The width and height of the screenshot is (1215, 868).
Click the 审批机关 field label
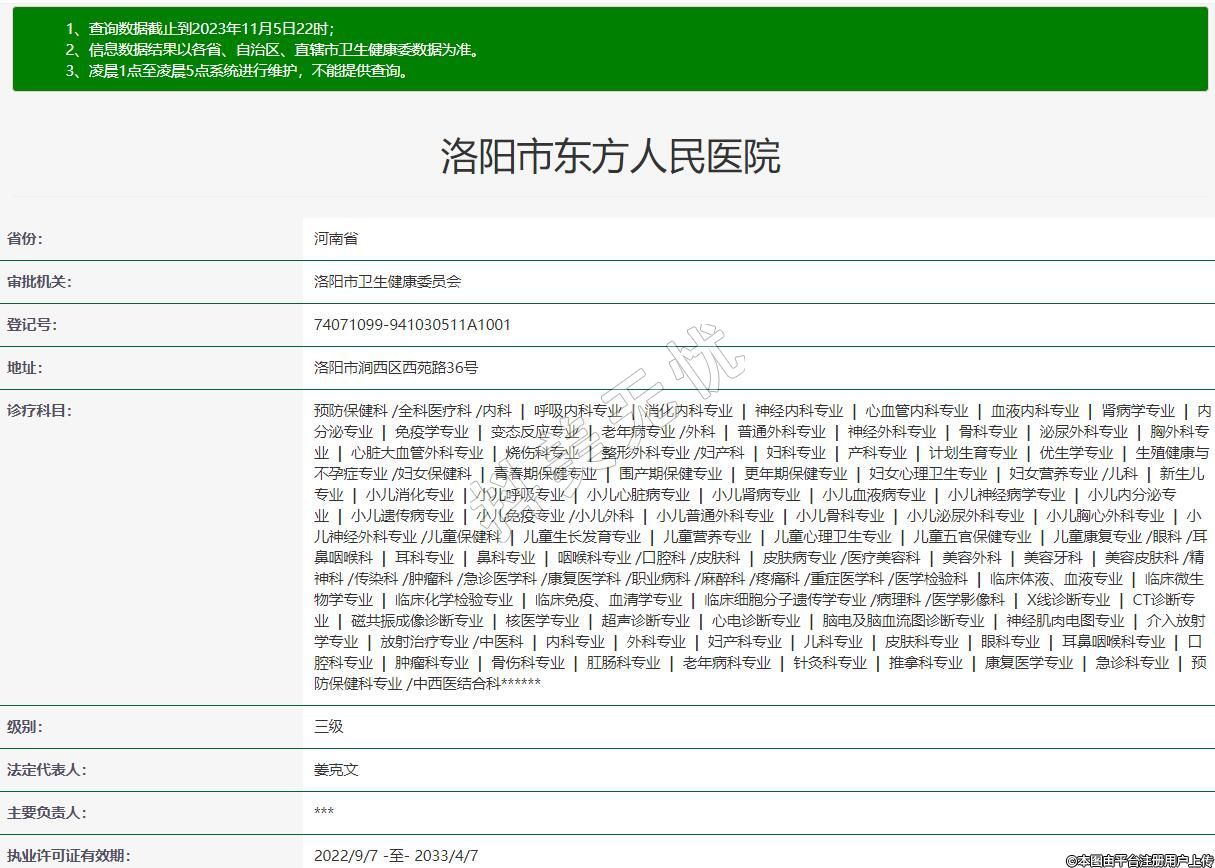39,282
